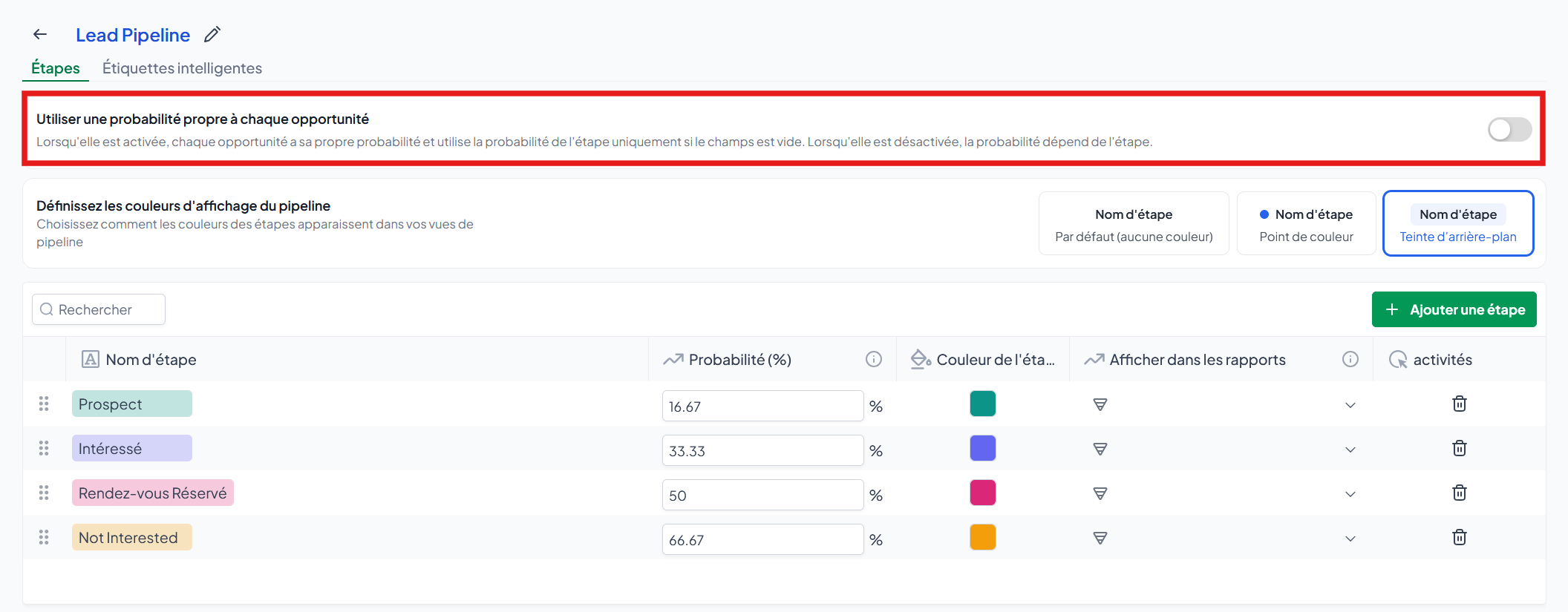The image size is (1568, 612).
Task: Click the Rendez-vous Réservé stage name
Action: 153,493
